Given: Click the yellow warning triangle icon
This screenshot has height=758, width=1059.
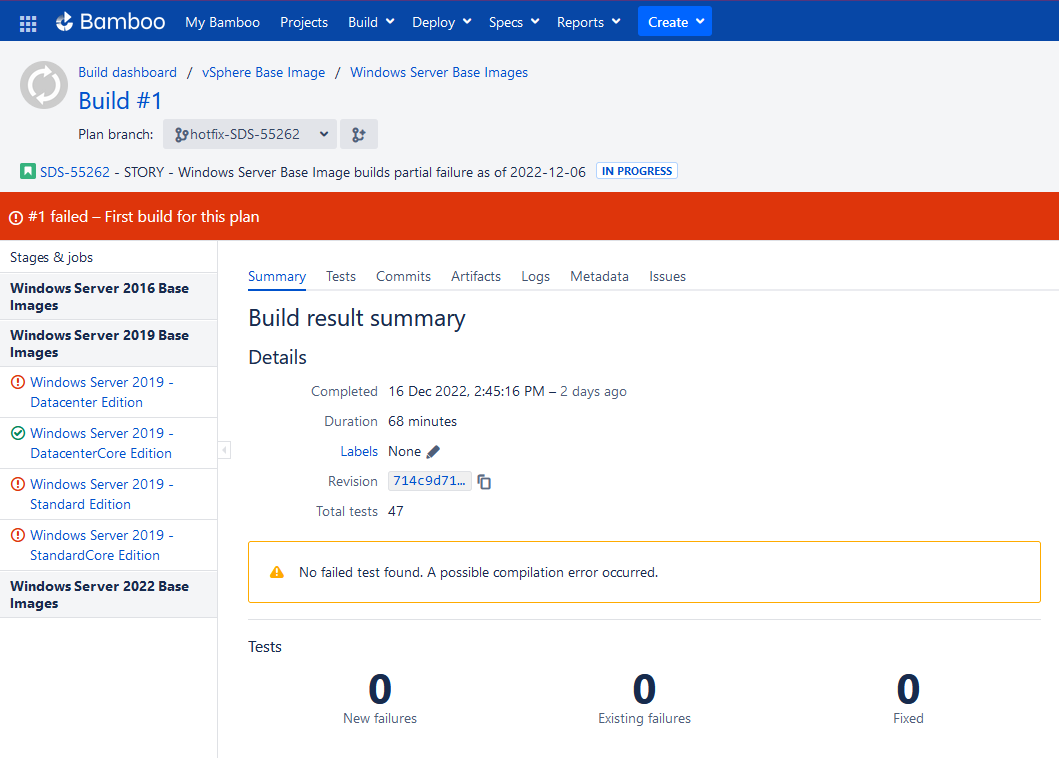Looking at the screenshot, I should [277, 572].
